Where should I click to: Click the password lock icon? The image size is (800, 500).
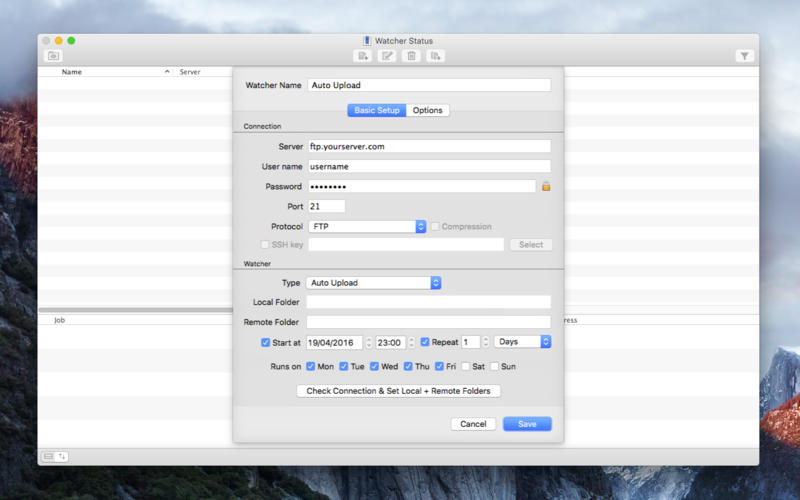click(x=546, y=186)
